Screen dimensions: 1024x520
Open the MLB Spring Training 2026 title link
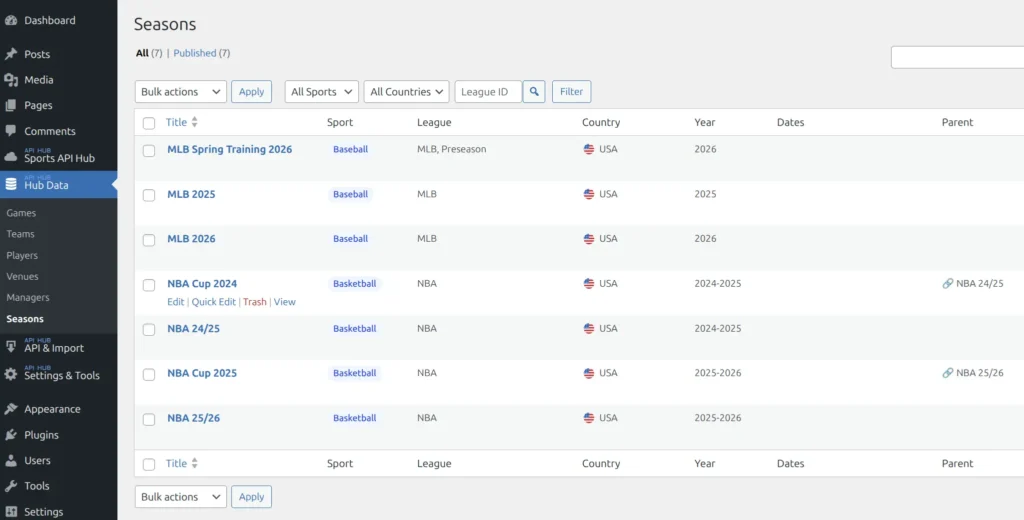click(229, 149)
